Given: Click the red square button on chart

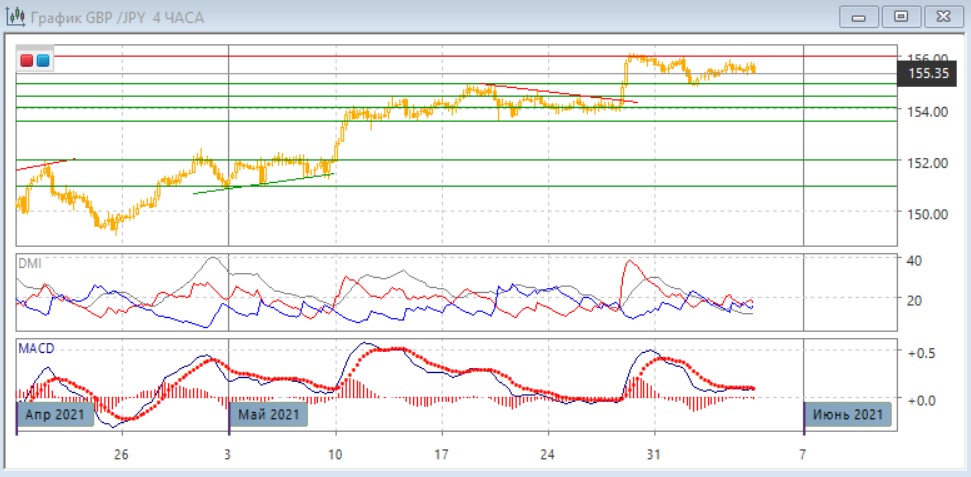Looking at the screenshot, I should click(x=26, y=61).
